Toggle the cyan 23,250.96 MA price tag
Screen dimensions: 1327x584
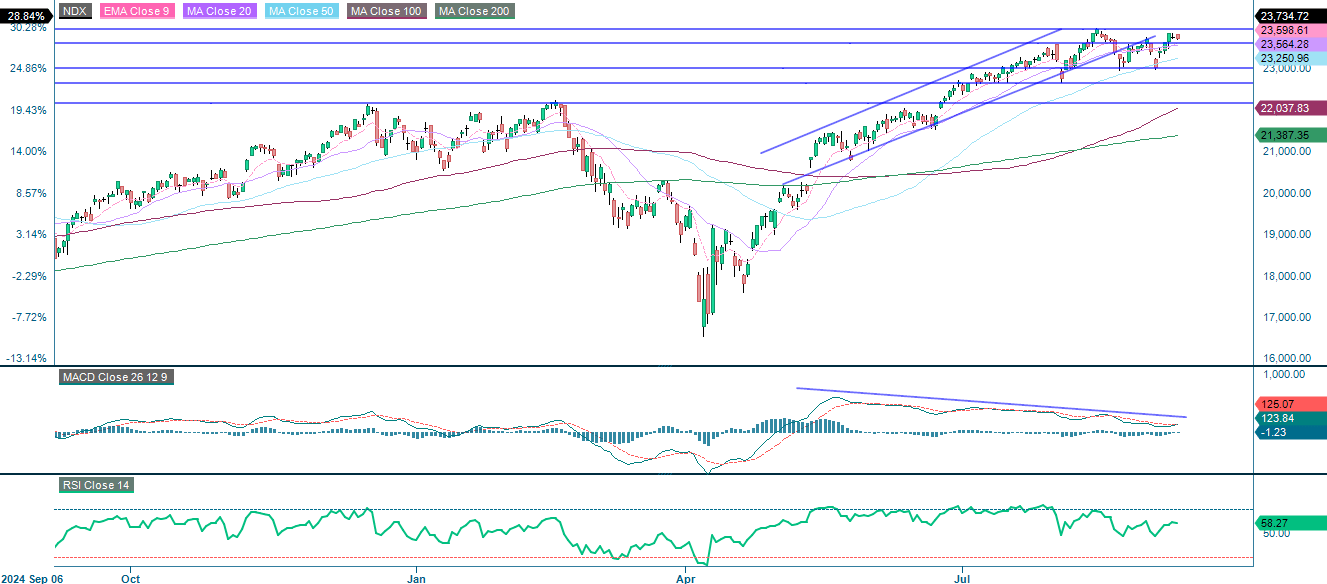click(x=1287, y=58)
